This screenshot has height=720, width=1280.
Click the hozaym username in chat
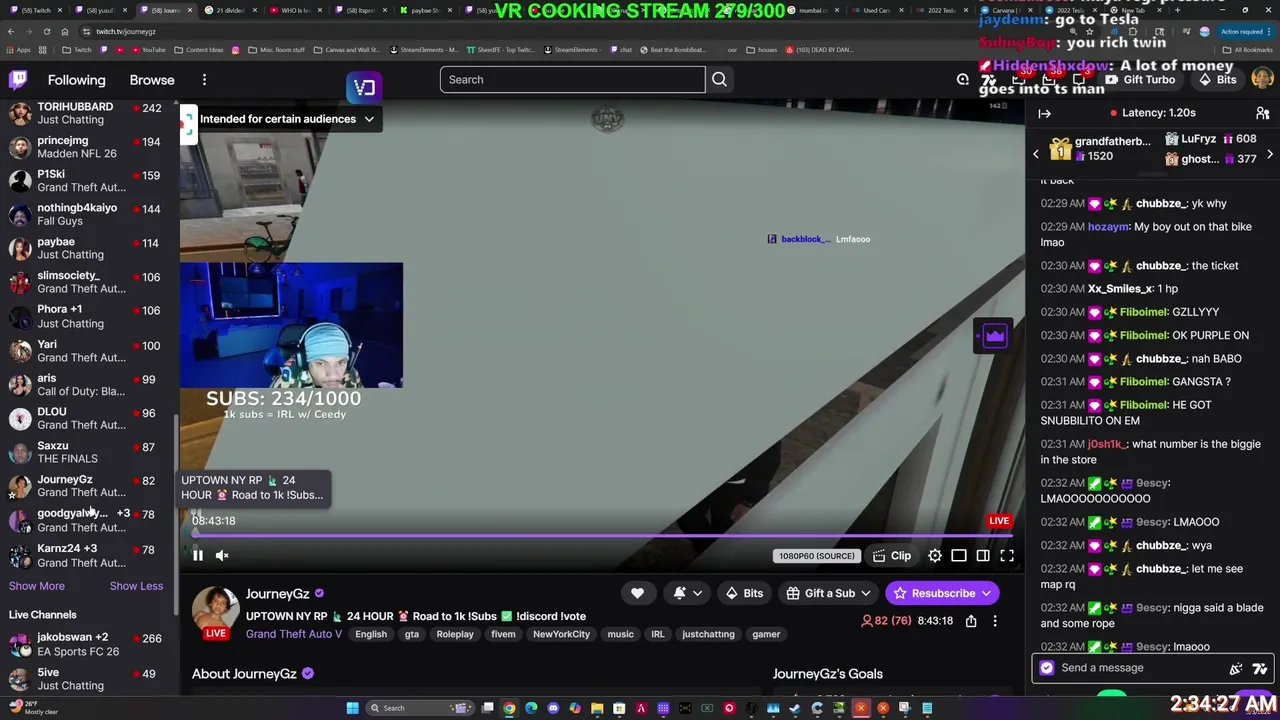(x=1108, y=227)
